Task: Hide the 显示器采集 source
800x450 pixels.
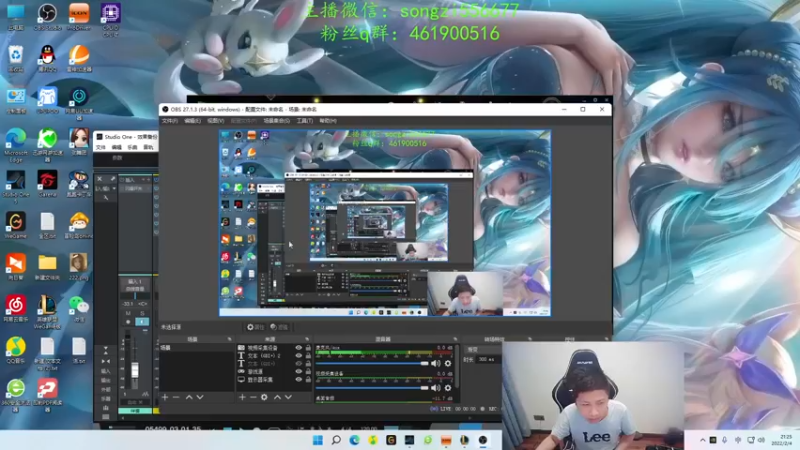Action: coord(299,380)
